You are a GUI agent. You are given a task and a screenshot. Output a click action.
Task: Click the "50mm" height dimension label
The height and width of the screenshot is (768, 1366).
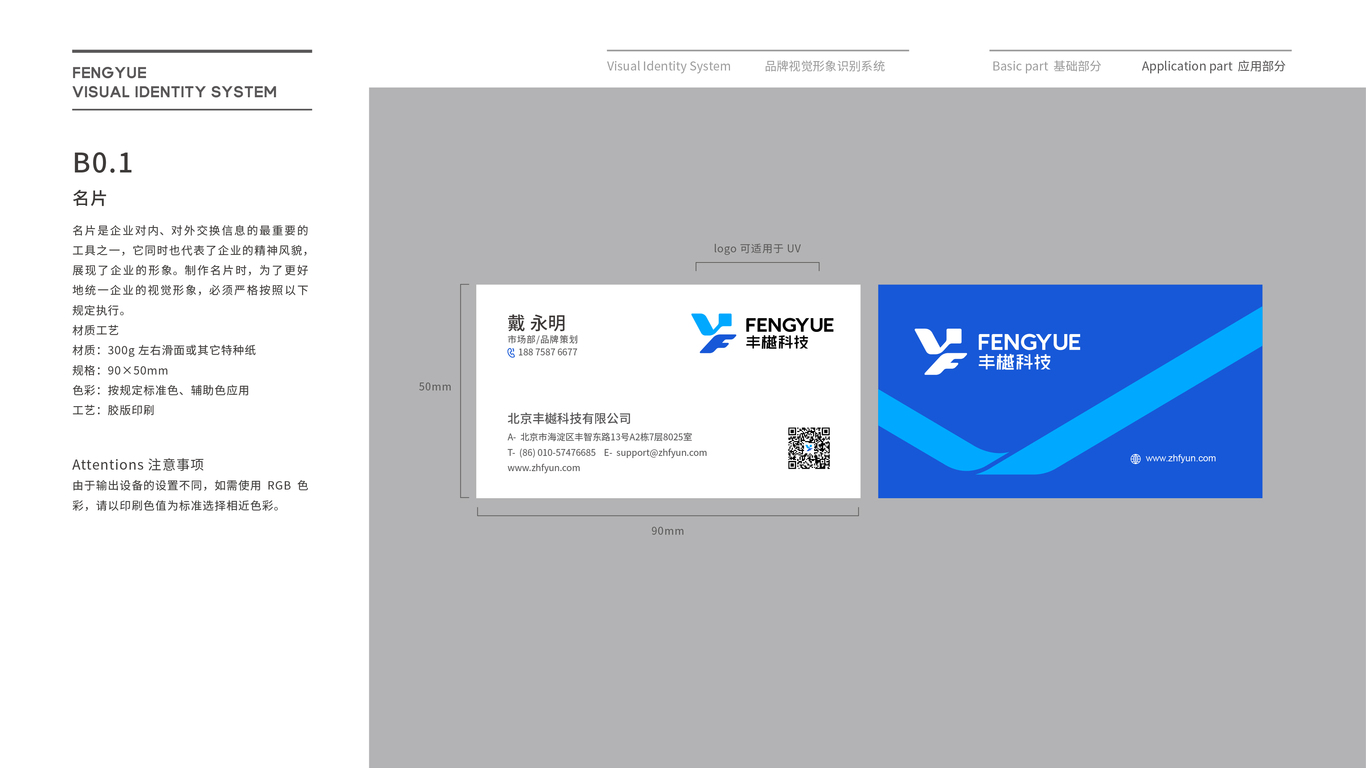pyautogui.click(x=435, y=387)
